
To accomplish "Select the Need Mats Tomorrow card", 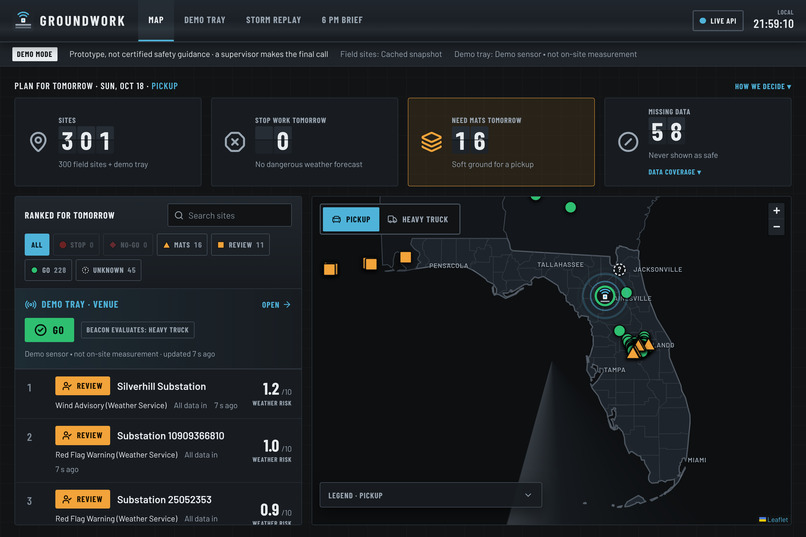I will tap(501, 142).
